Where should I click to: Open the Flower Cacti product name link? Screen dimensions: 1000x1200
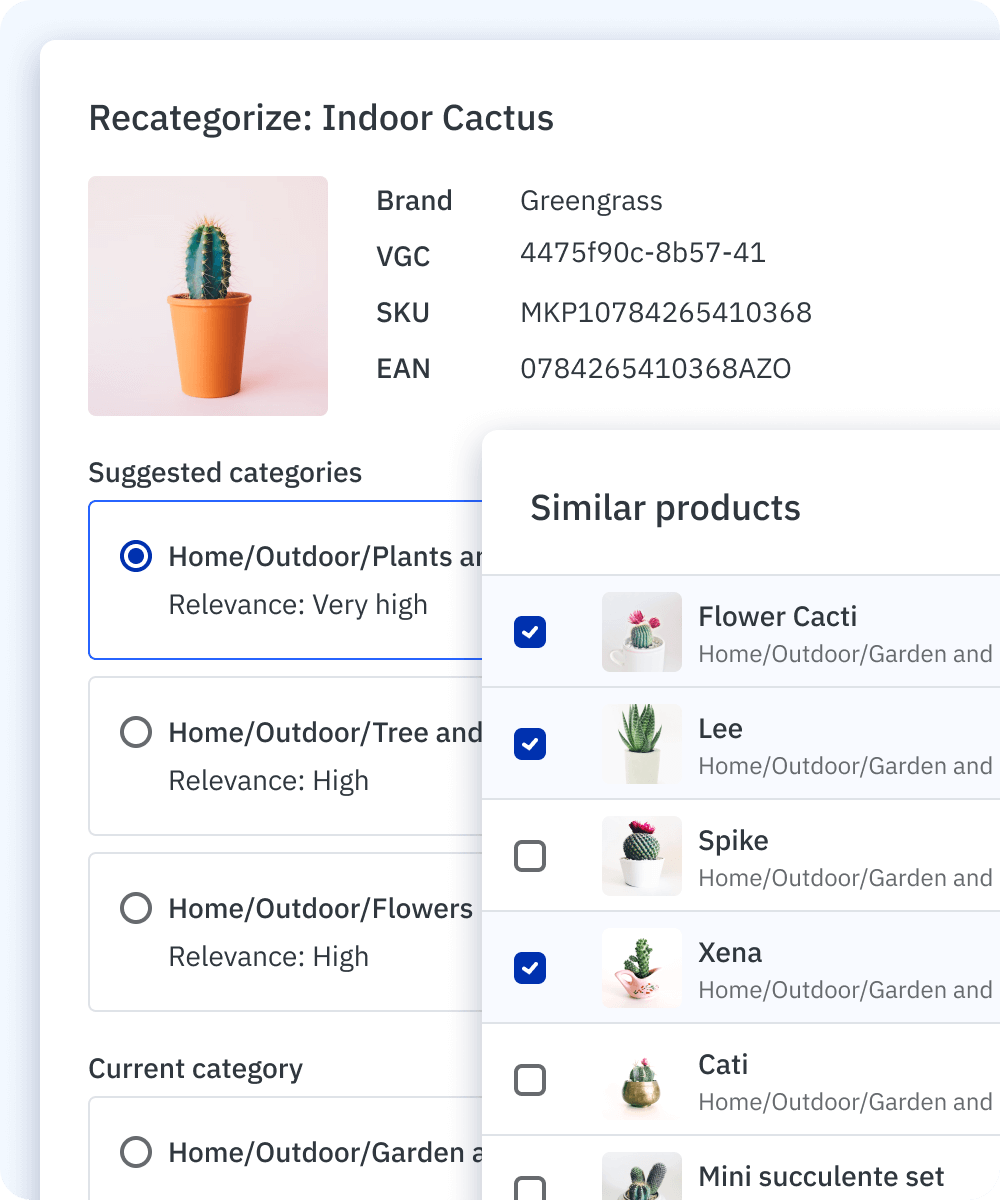tap(777, 617)
